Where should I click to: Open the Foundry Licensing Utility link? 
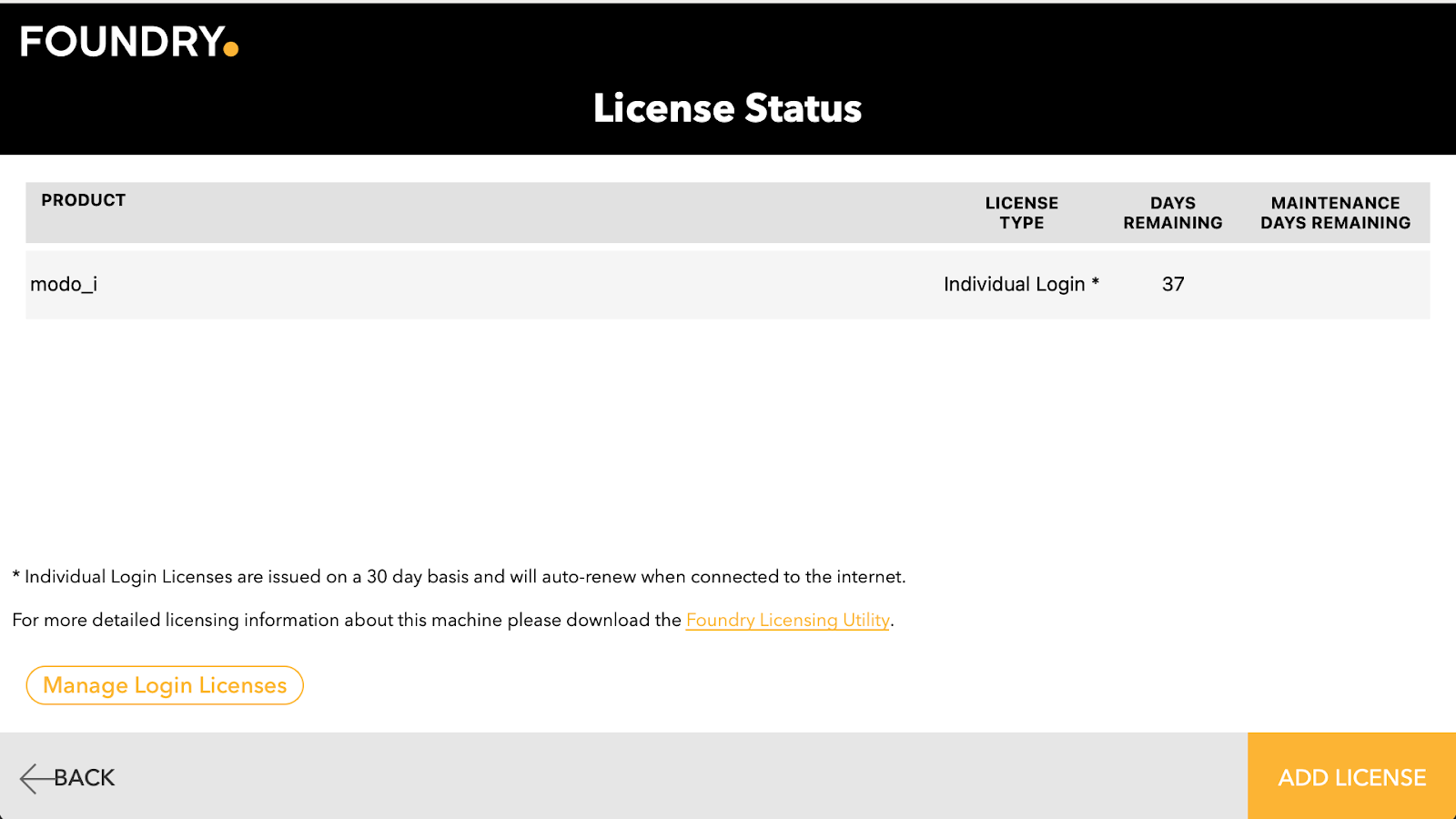click(787, 620)
